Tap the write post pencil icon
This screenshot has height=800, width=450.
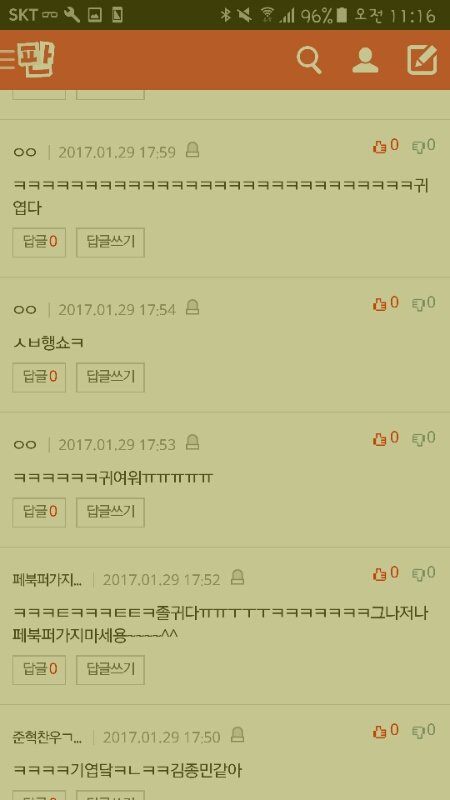click(x=422, y=60)
